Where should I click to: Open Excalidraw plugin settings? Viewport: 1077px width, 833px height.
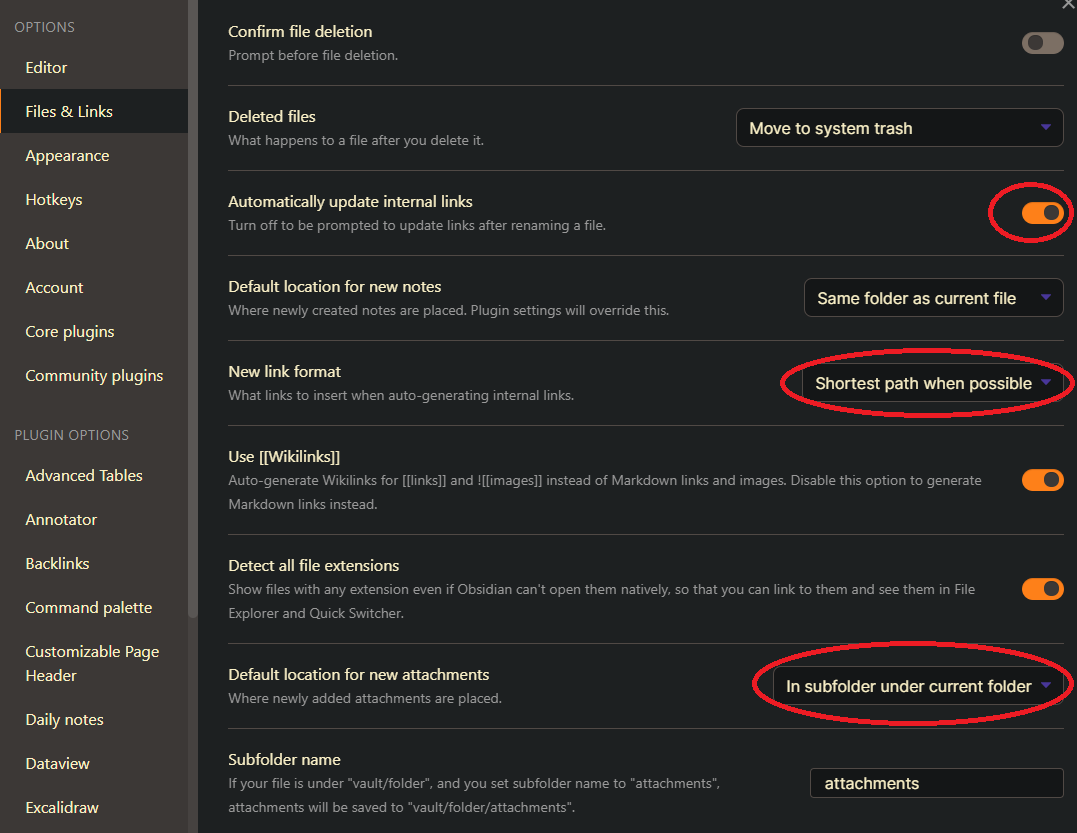tap(62, 807)
